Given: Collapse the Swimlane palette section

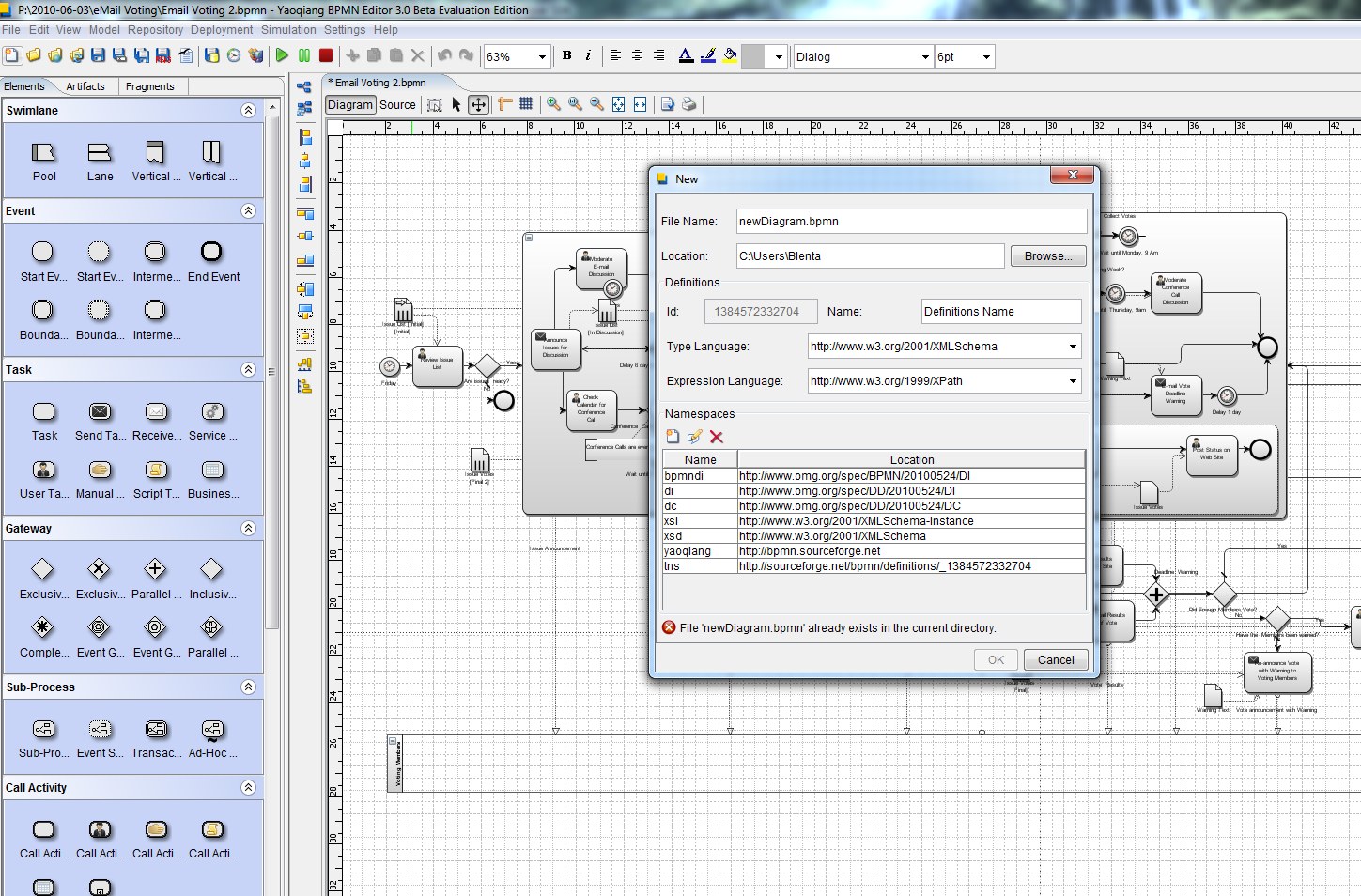Looking at the screenshot, I should coord(248,111).
